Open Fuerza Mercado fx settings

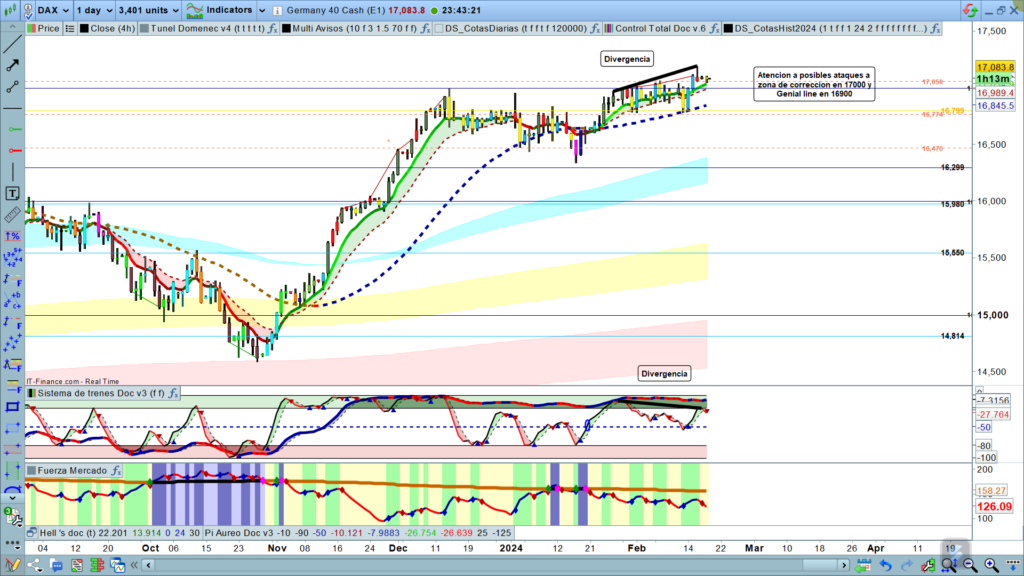tap(116, 470)
